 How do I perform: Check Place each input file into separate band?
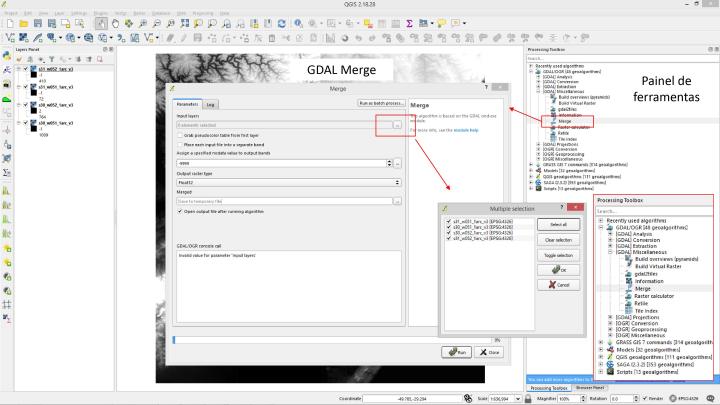pos(180,146)
